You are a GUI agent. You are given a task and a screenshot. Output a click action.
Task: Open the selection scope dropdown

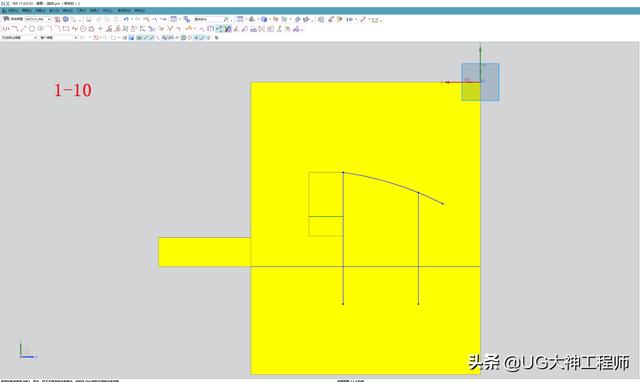point(58,38)
